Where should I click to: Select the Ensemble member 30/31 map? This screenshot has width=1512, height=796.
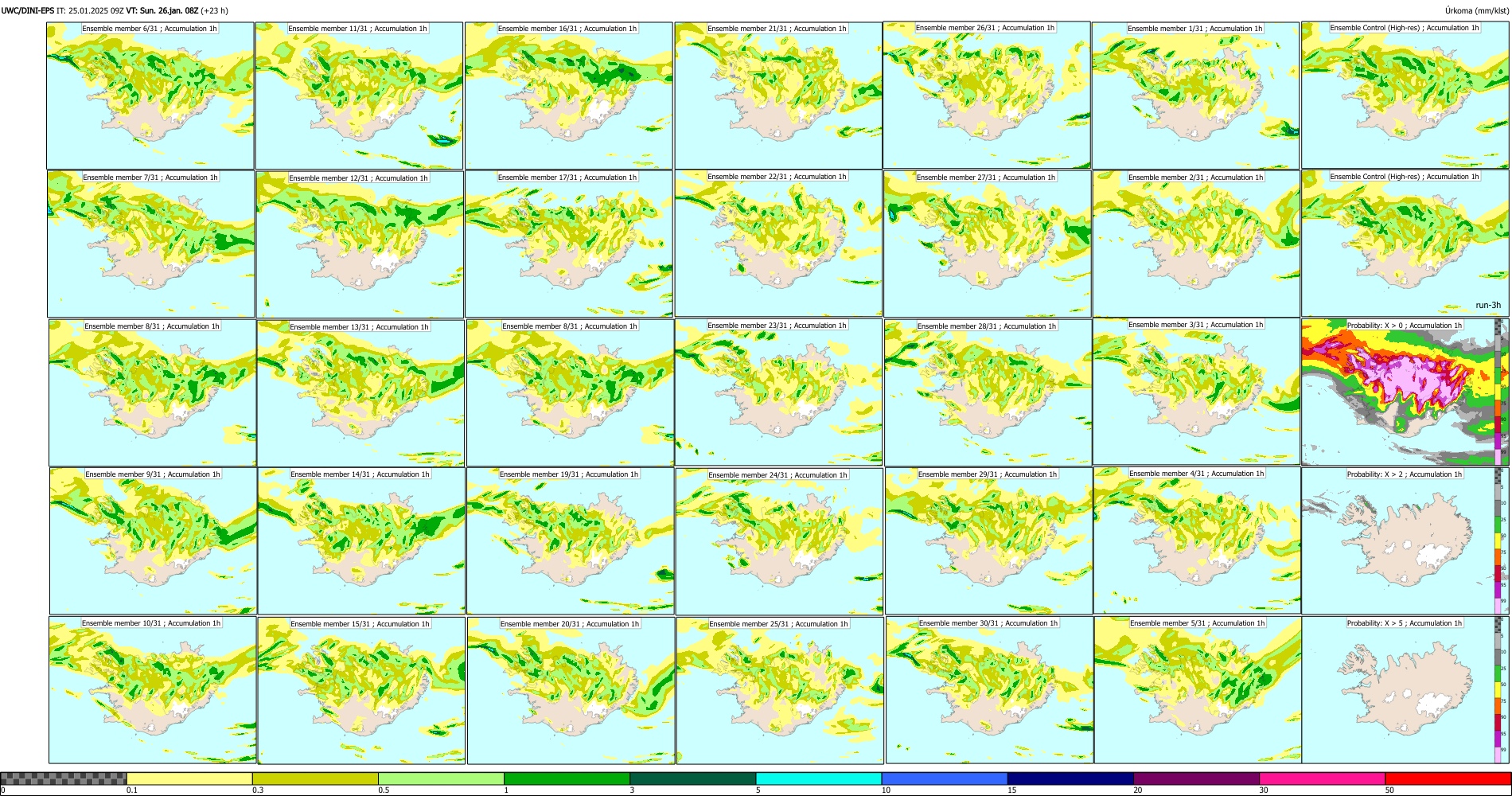[x=989, y=690]
